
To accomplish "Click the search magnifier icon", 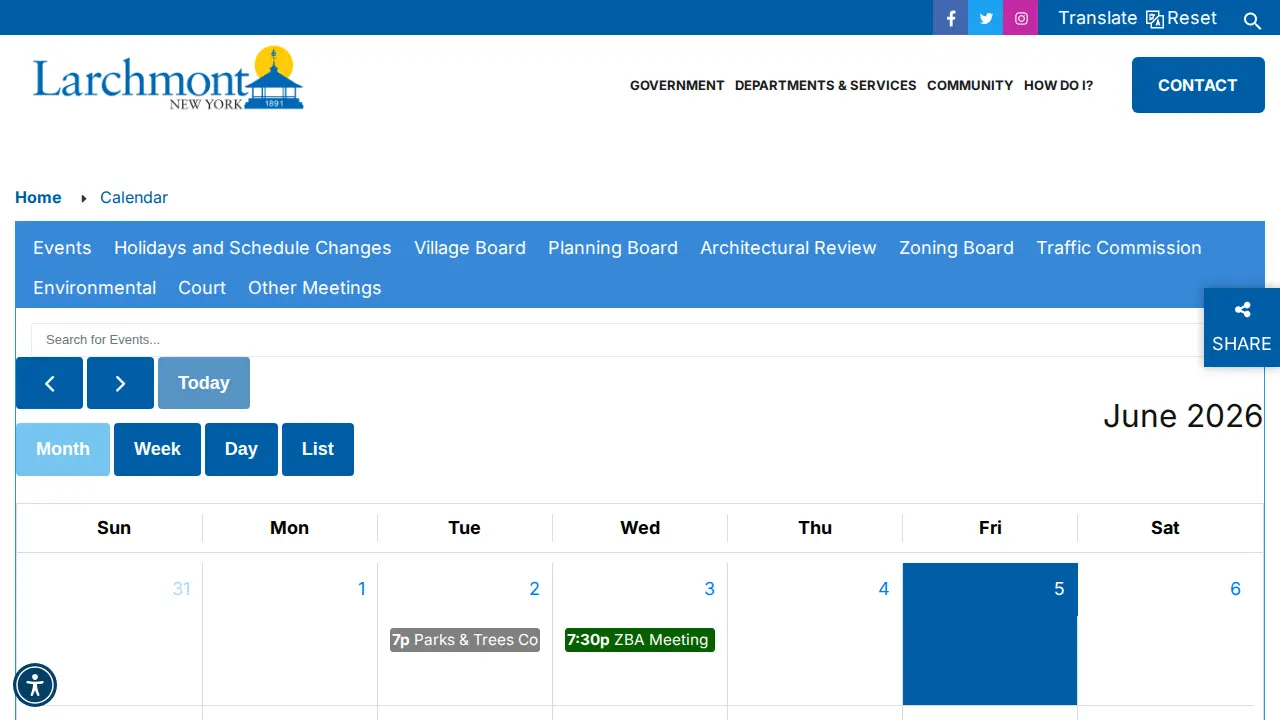I will coord(1252,20).
